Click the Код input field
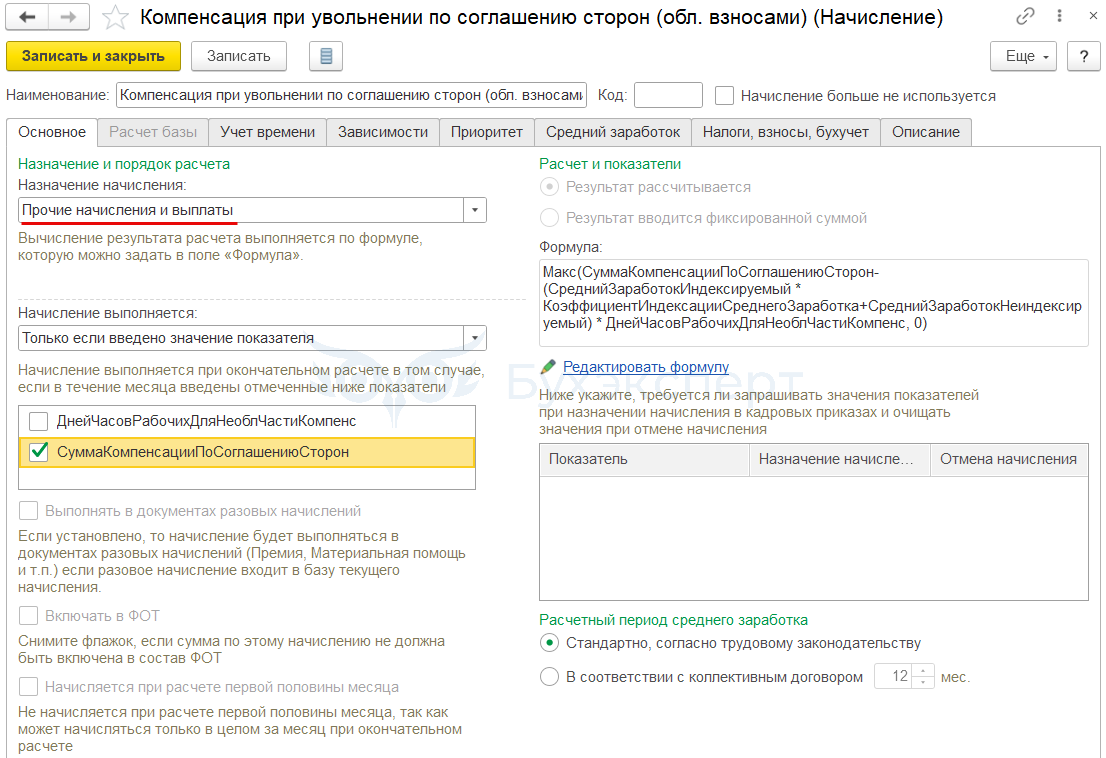The height and width of the screenshot is (758, 1106). [x=668, y=95]
